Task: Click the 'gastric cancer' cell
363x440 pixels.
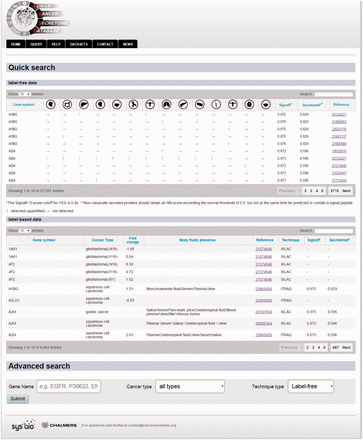Action: click(97, 312)
